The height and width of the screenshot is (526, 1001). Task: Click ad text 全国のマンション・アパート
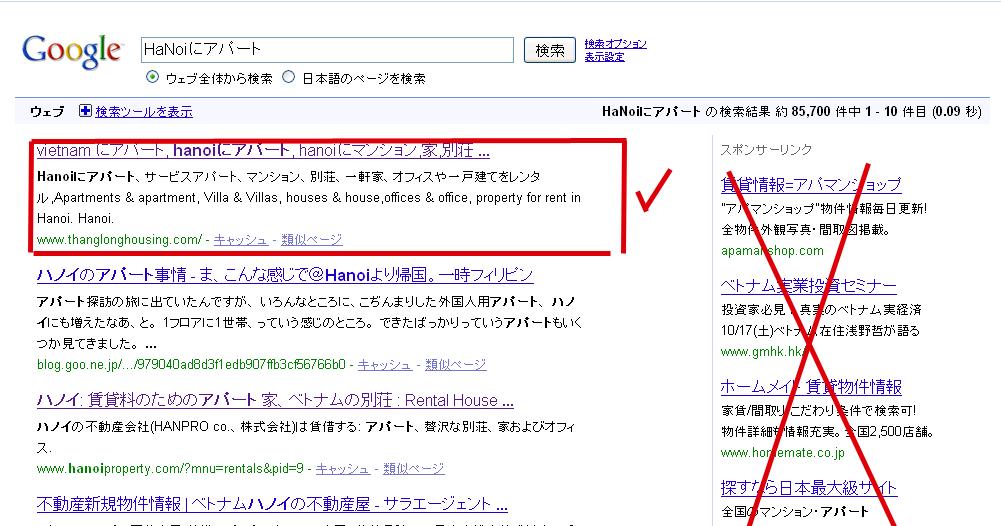(795, 511)
